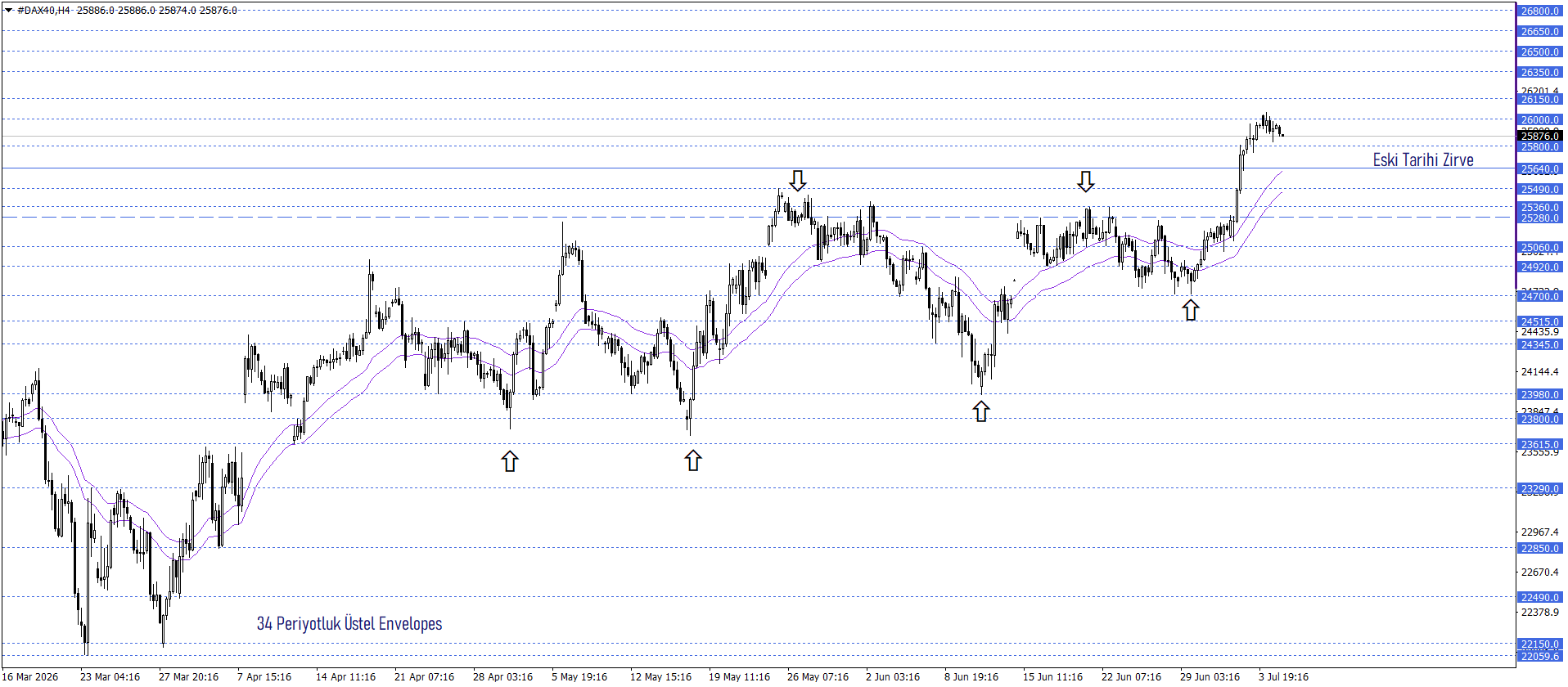Click the 22490.0 price level label
1568x687 pixels.
1540,597
